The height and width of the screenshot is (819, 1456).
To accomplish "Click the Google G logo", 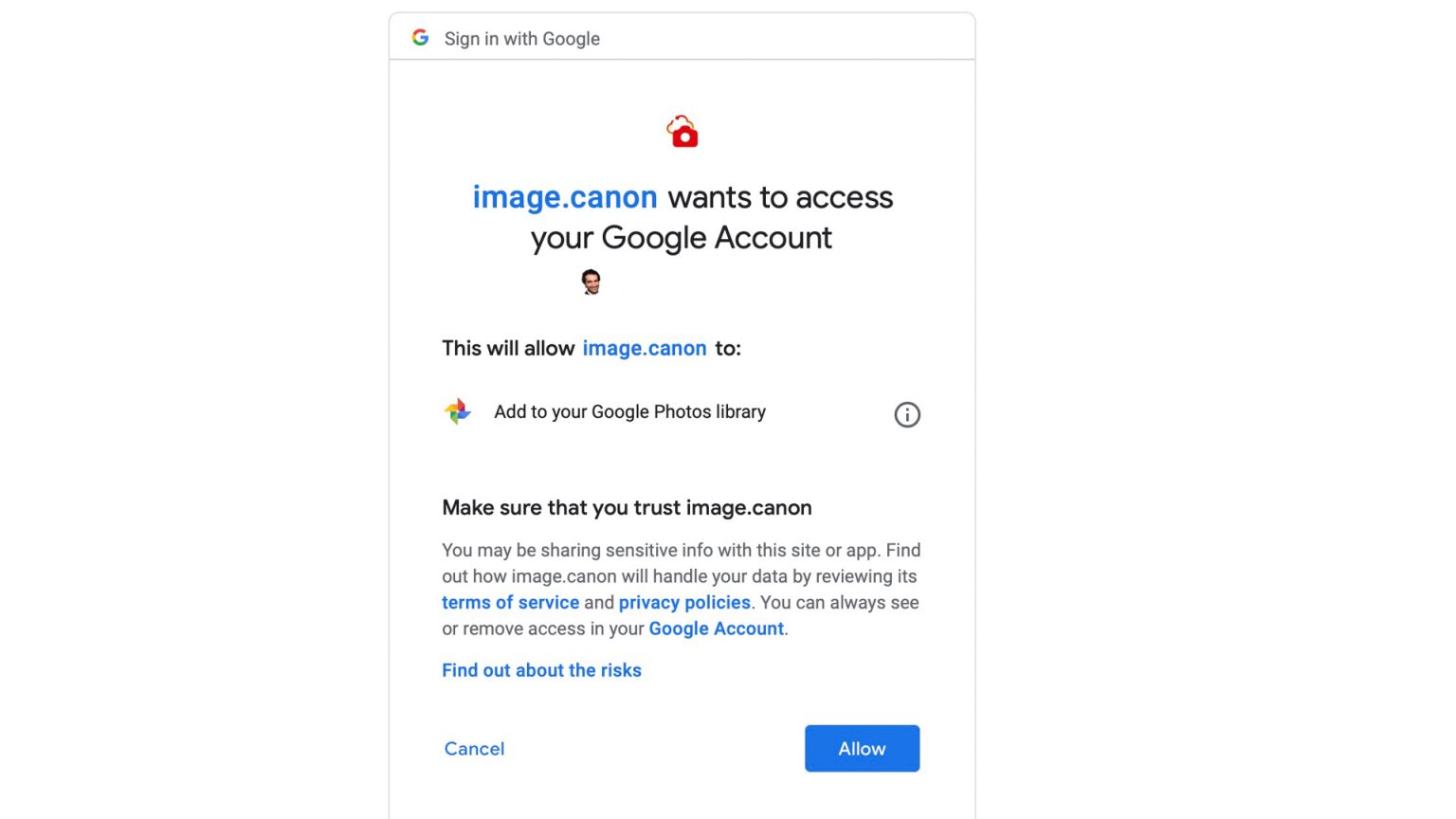I will click(x=420, y=38).
